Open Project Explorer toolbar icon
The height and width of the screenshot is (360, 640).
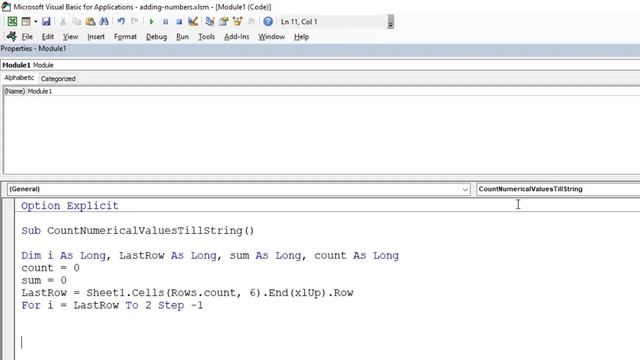coord(210,22)
